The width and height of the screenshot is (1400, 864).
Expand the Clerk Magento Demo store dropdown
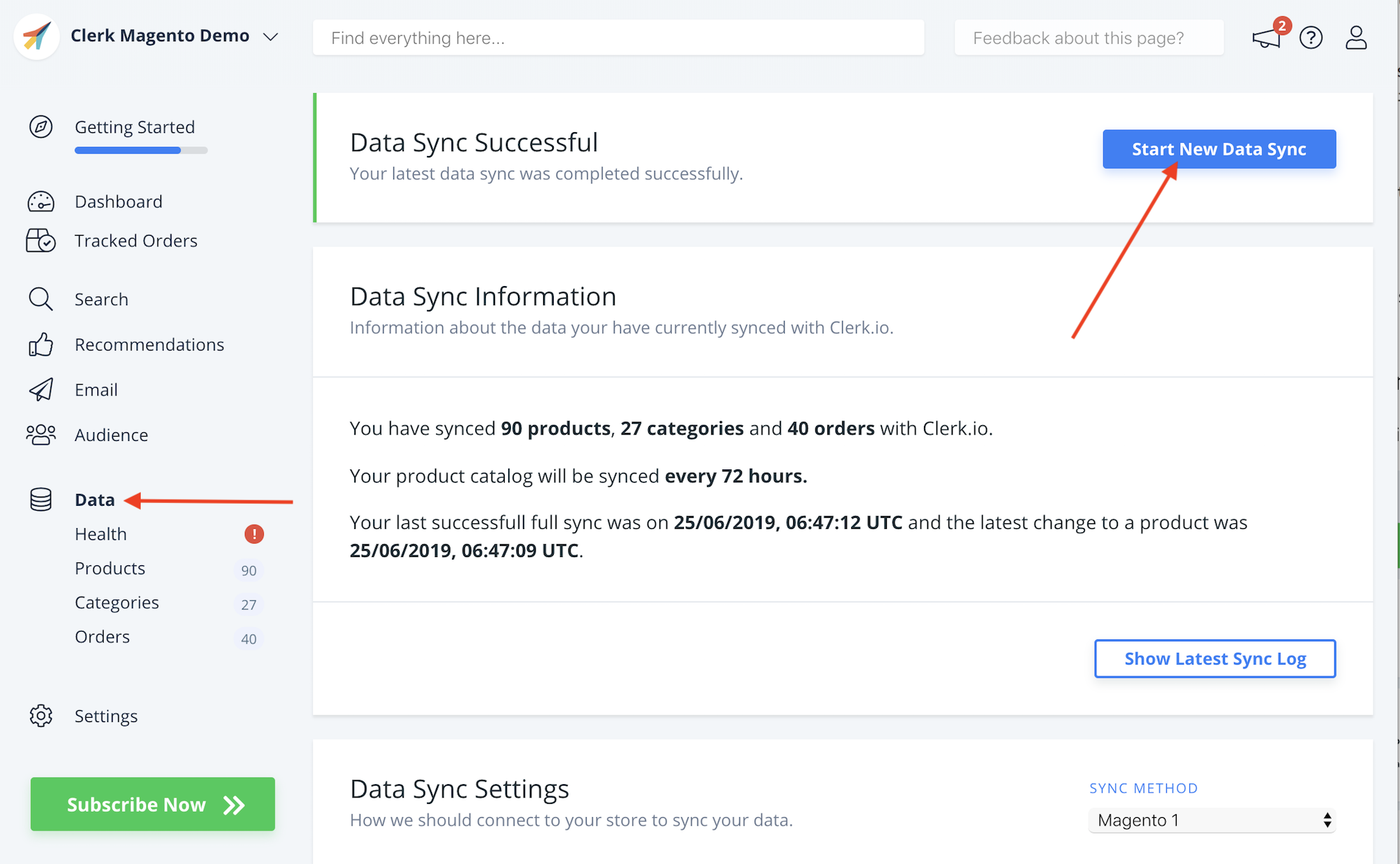pyautogui.click(x=271, y=36)
